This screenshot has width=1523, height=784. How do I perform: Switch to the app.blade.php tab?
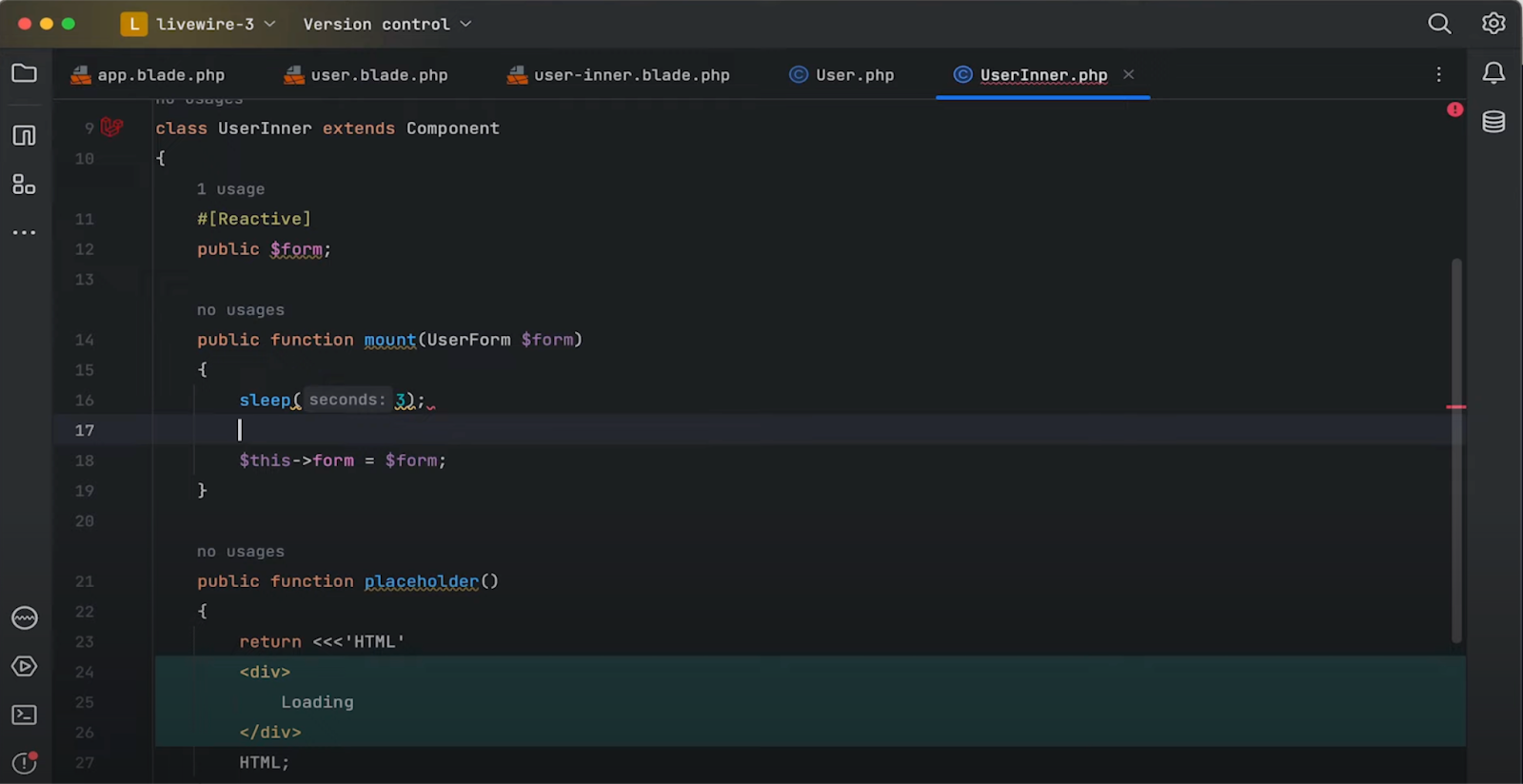[148, 75]
